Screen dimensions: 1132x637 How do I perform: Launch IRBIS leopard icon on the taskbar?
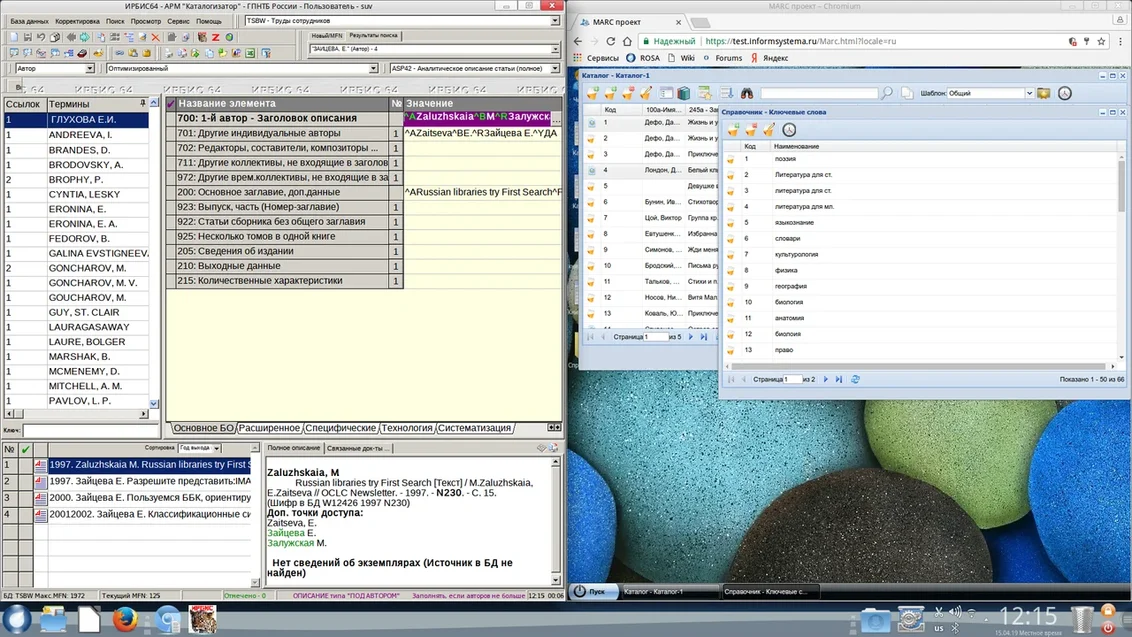coord(203,620)
